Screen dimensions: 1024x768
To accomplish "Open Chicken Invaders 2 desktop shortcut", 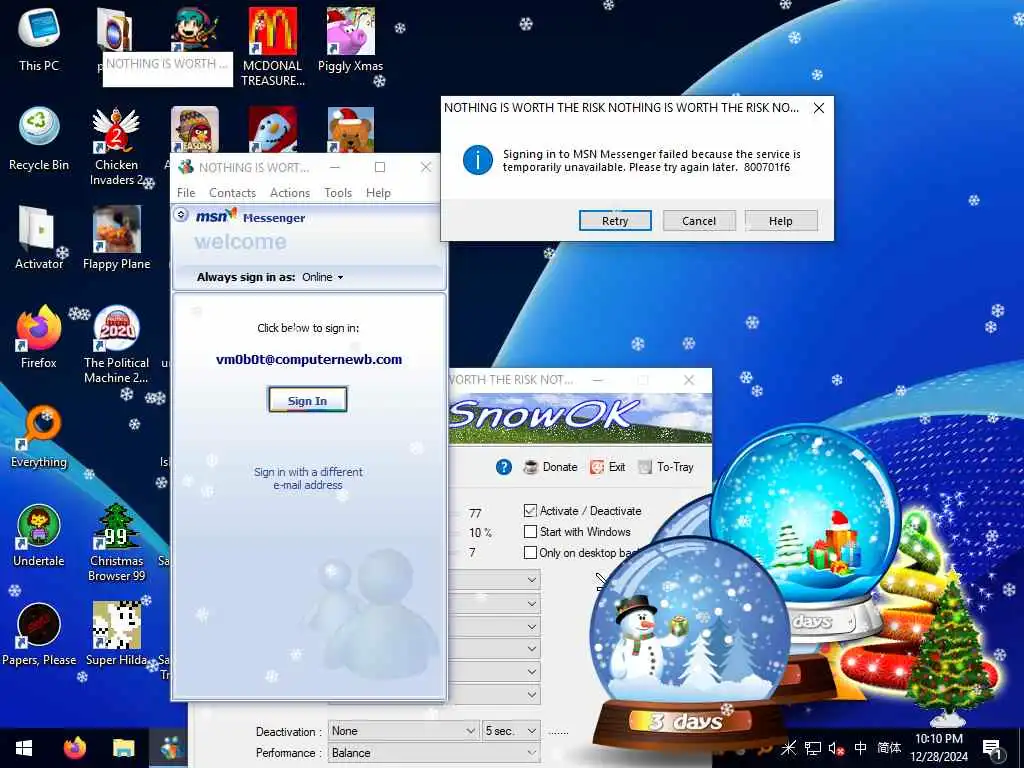I will coord(116,147).
